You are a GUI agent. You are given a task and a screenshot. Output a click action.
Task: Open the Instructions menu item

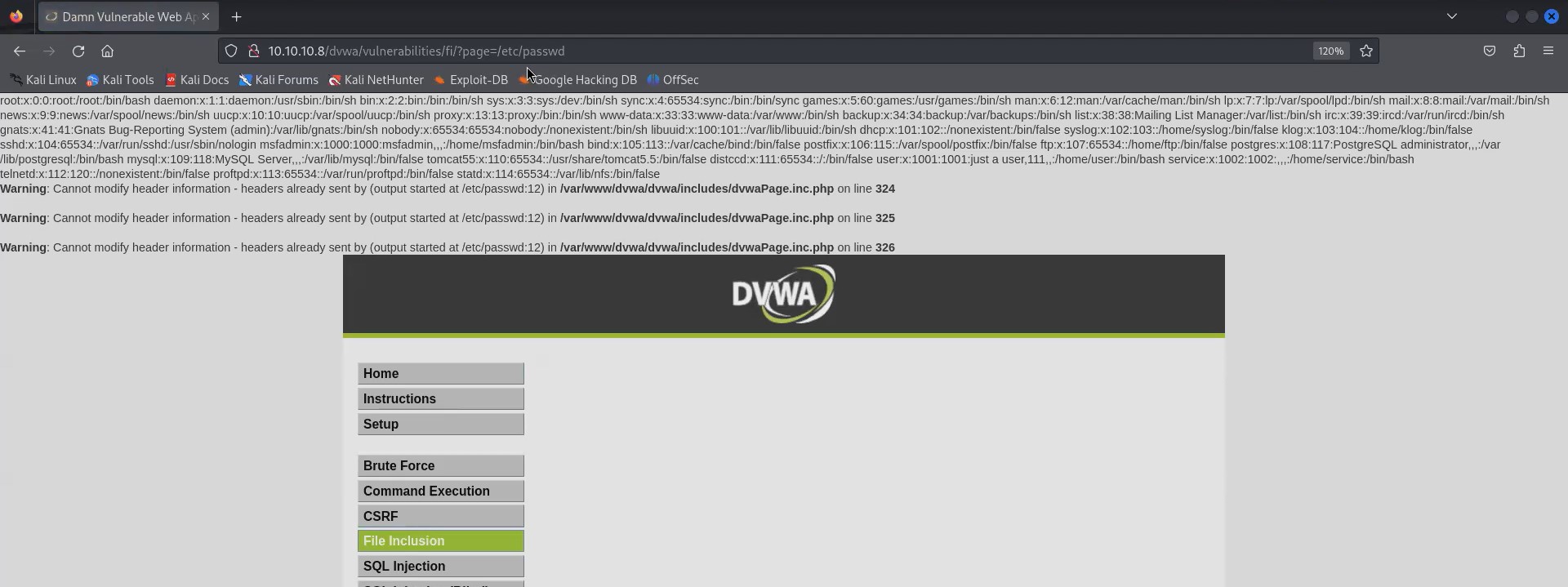click(x=441, y=399)
